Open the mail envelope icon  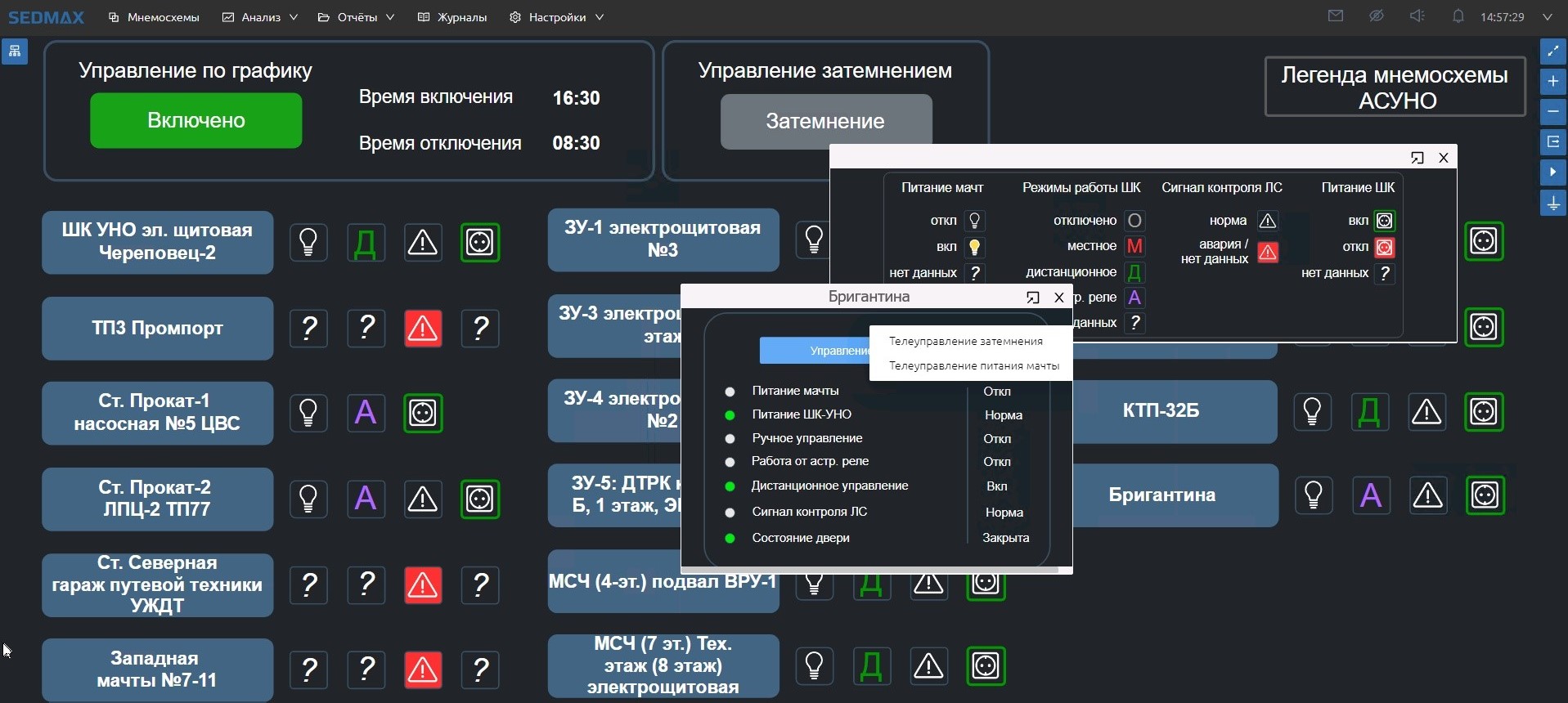tap(1336, 16)
